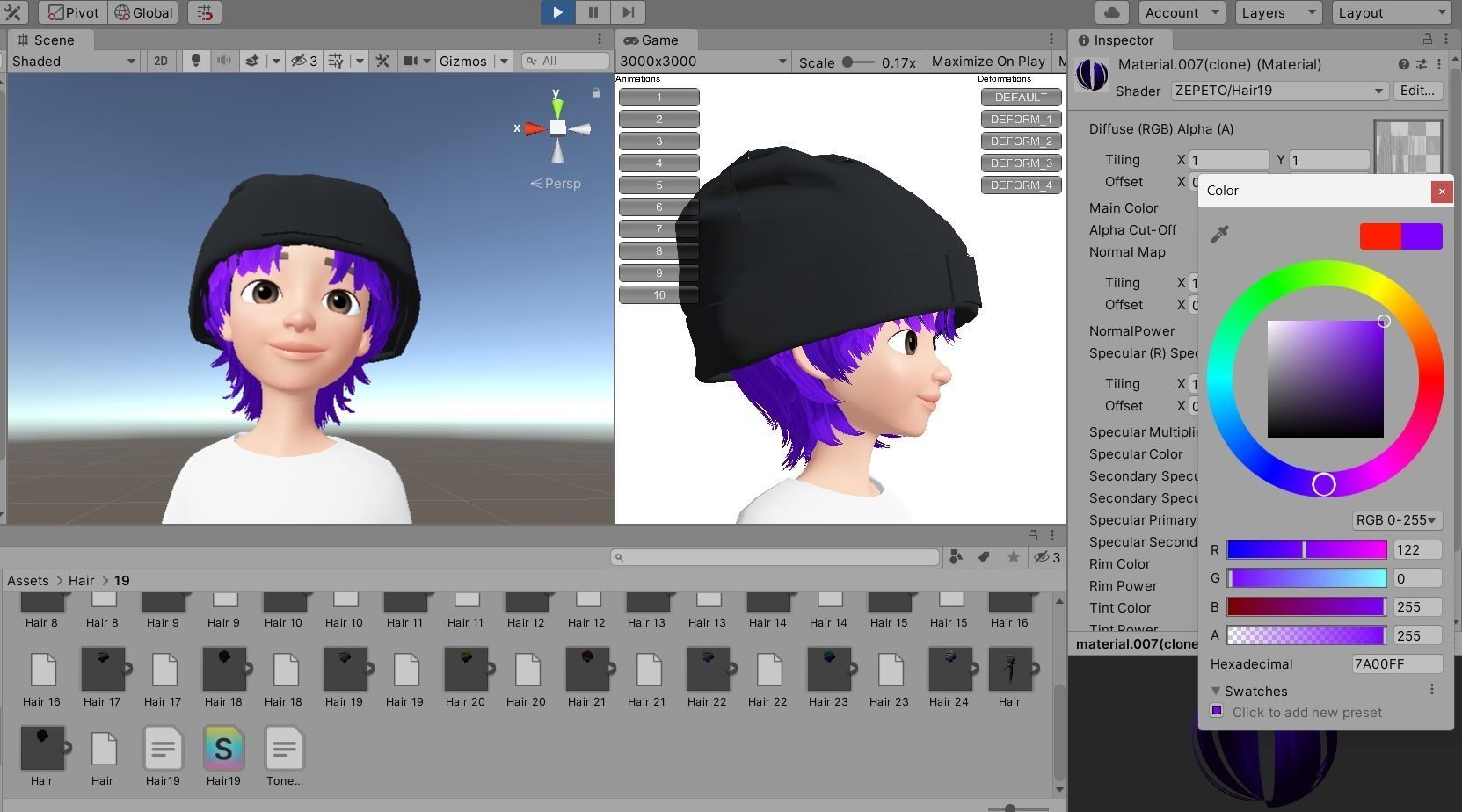Click the Edit button next to the ZEPETO/Hair19 shader
Viewport: 1462px width, 812px height.
coord(1416,91)
